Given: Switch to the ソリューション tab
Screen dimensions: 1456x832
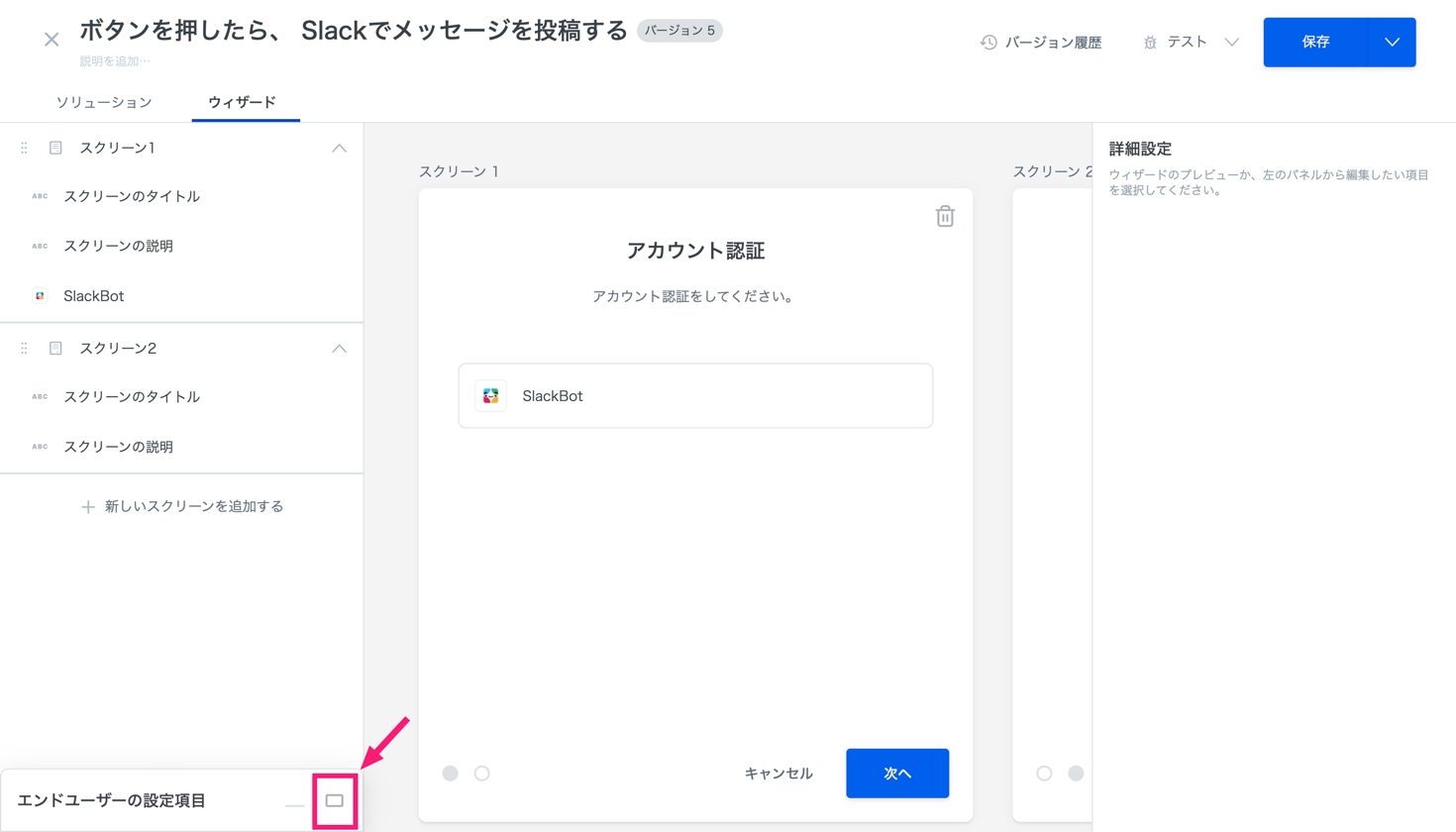Looking at the screenshot, I should [x=104, y=102].
